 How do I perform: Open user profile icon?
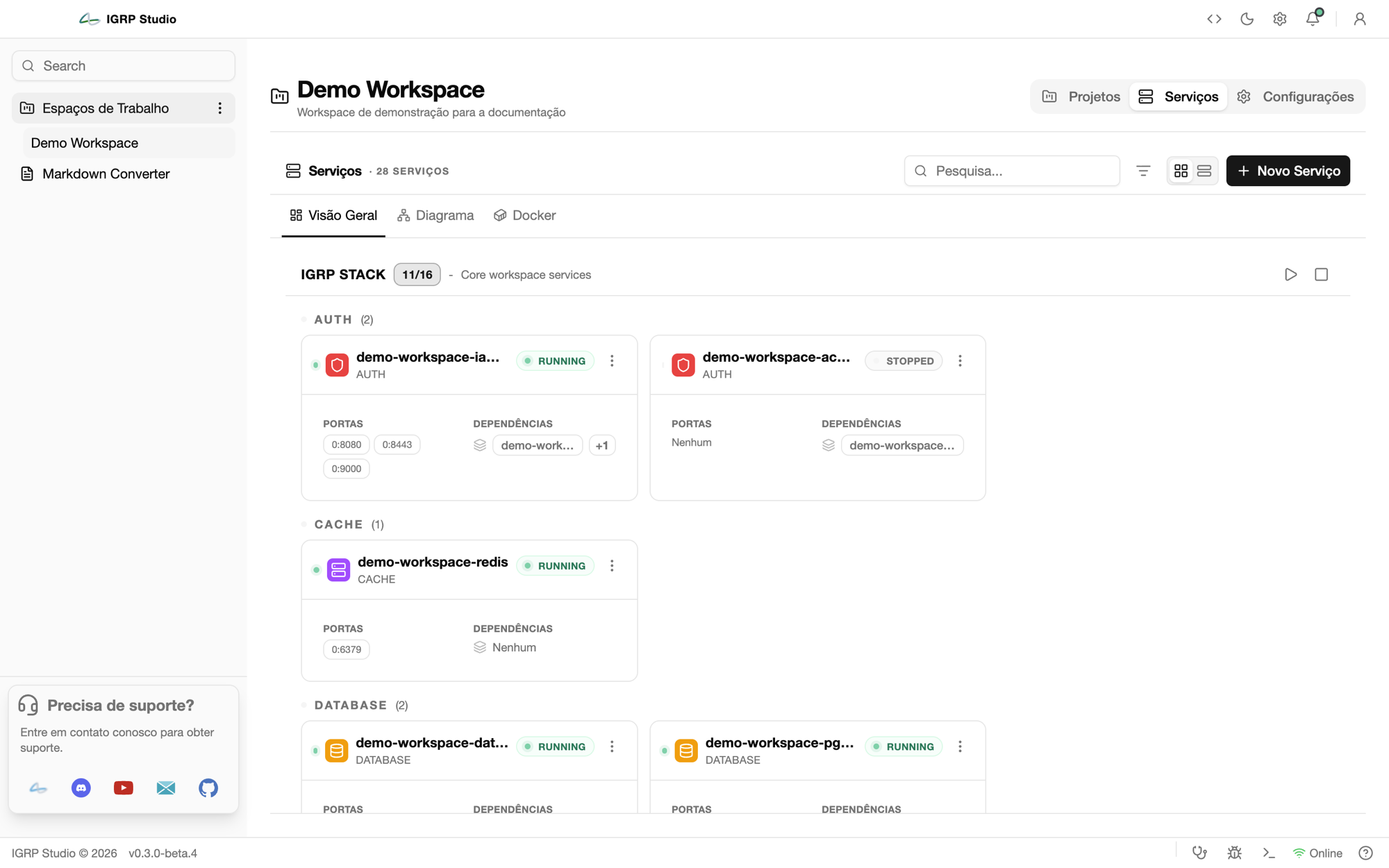click(1360, 19)
